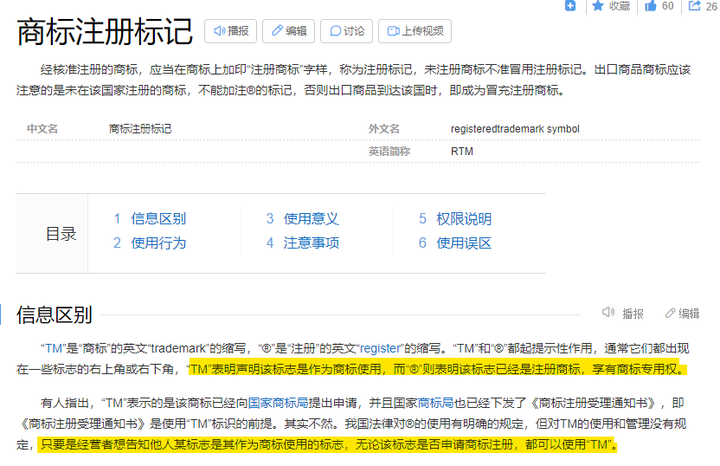This screenshot has width=720, height=466.
Task: Open the 国家商标局 hyperlink
Action: click(278, 403)
